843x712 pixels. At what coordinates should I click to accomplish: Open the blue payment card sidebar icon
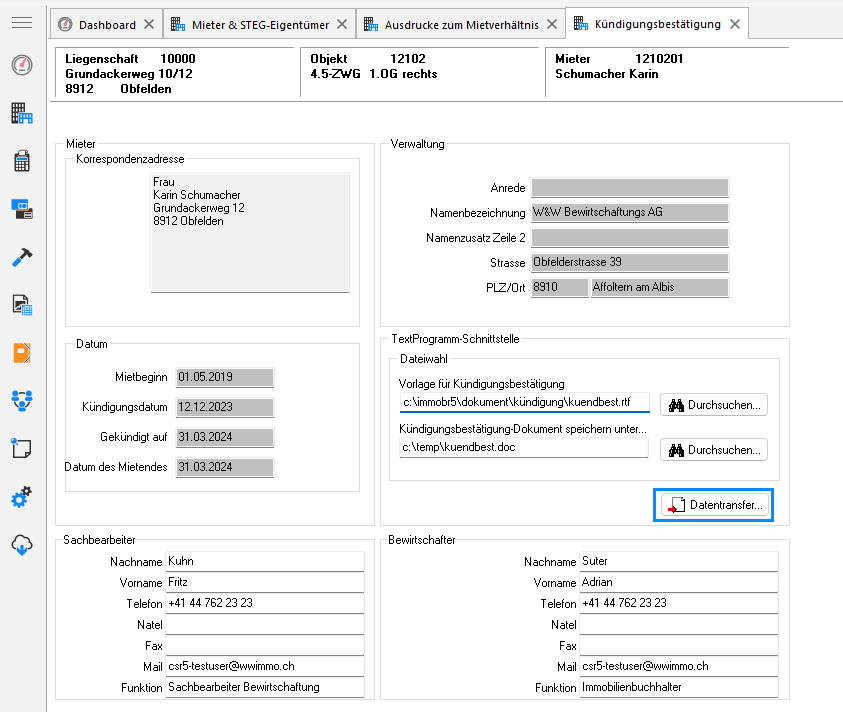tap(22, 209)
